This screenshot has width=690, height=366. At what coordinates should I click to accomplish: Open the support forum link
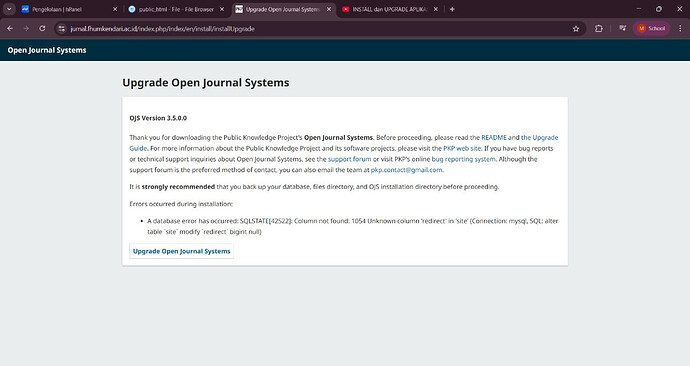tap(349, 159)
